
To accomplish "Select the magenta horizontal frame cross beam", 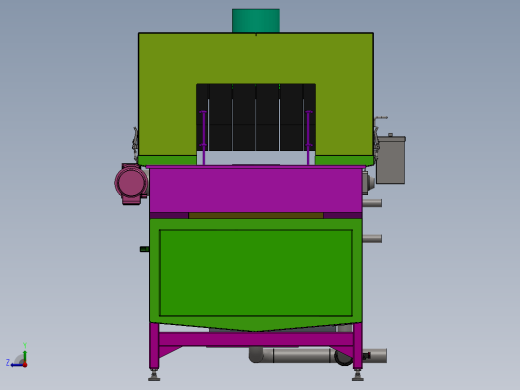I will 256,339.
